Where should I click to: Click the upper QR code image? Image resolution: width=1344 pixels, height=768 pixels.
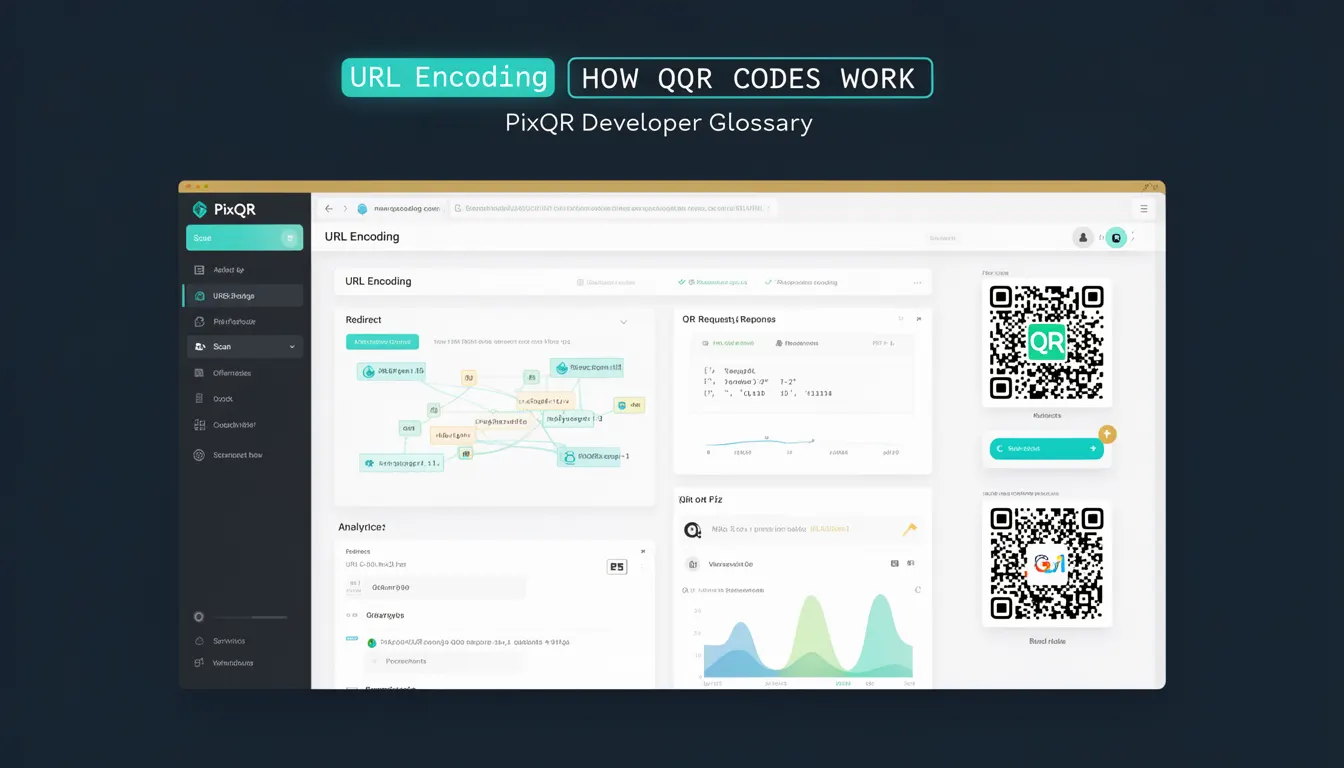point(1047,343)
